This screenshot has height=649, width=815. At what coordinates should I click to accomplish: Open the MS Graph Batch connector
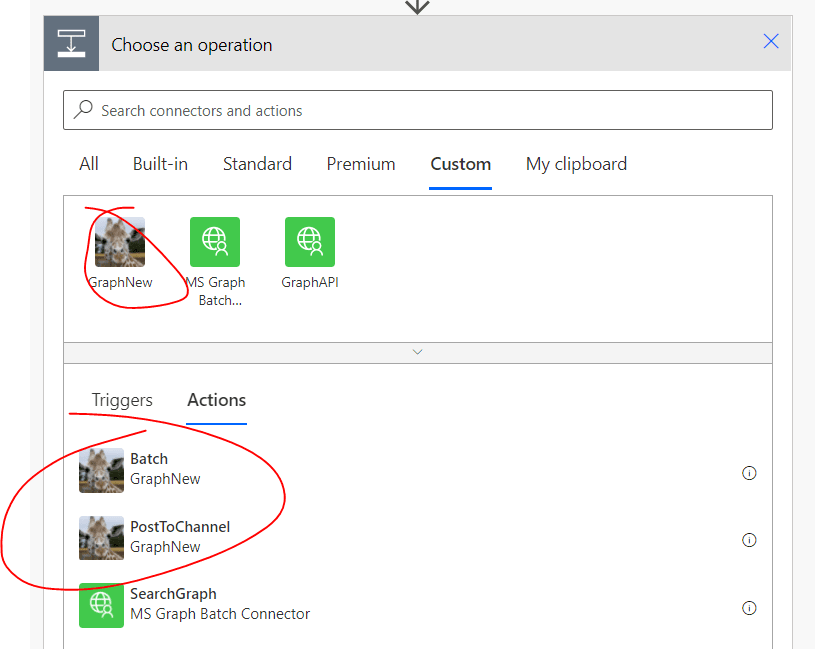215,241
